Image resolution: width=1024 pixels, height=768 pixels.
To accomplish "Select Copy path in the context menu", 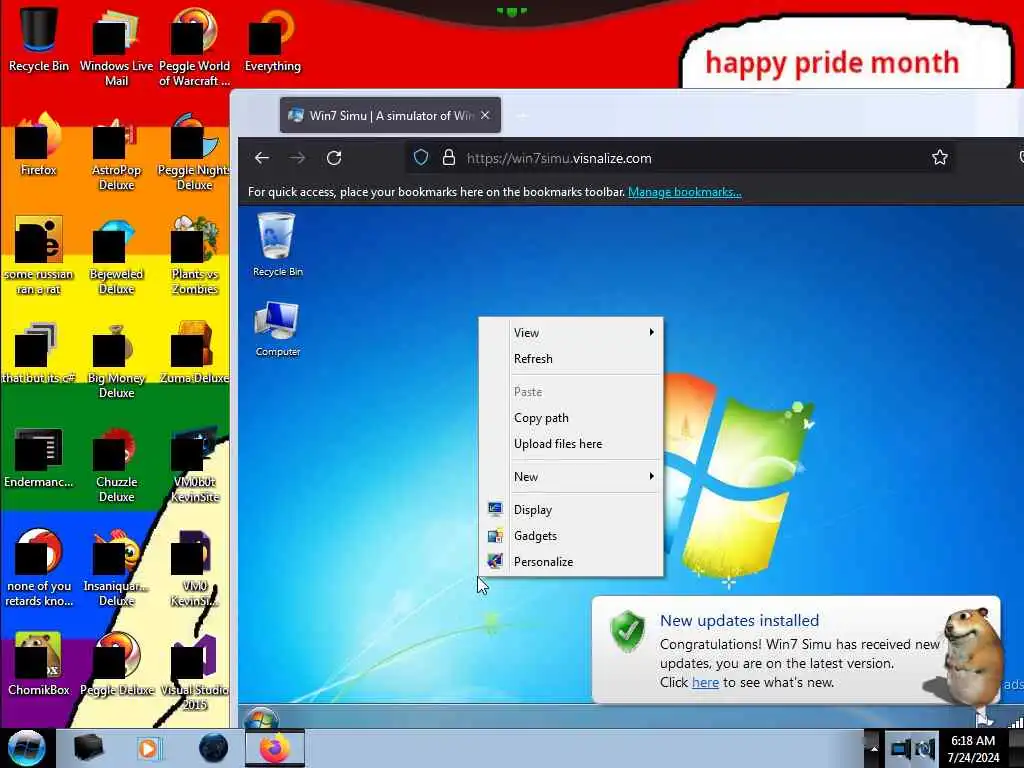I will [x=571, y=418].
